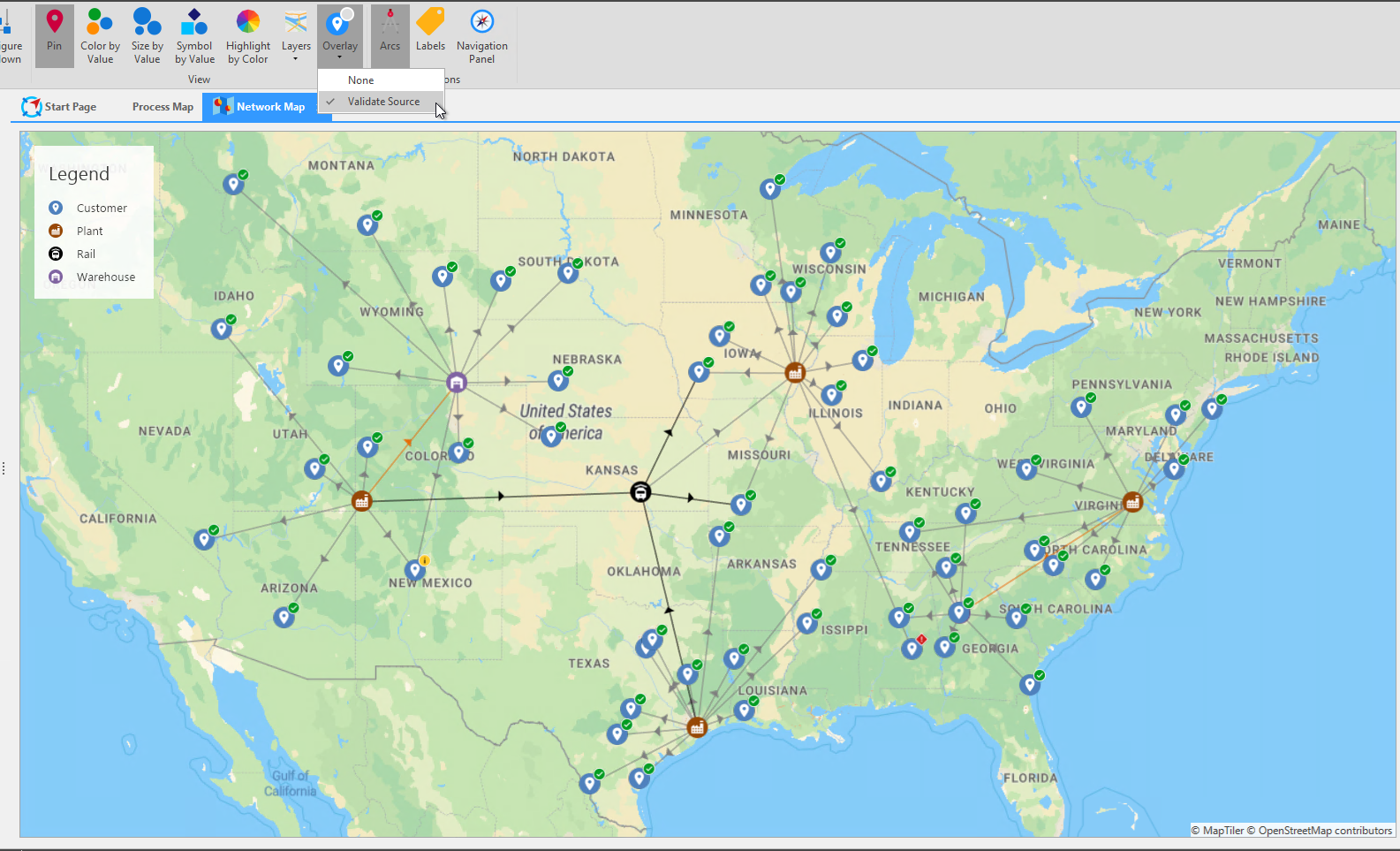Click the left panel grip handle
The height and width of the screenshot is (851, 1400).
coord(4,468)
